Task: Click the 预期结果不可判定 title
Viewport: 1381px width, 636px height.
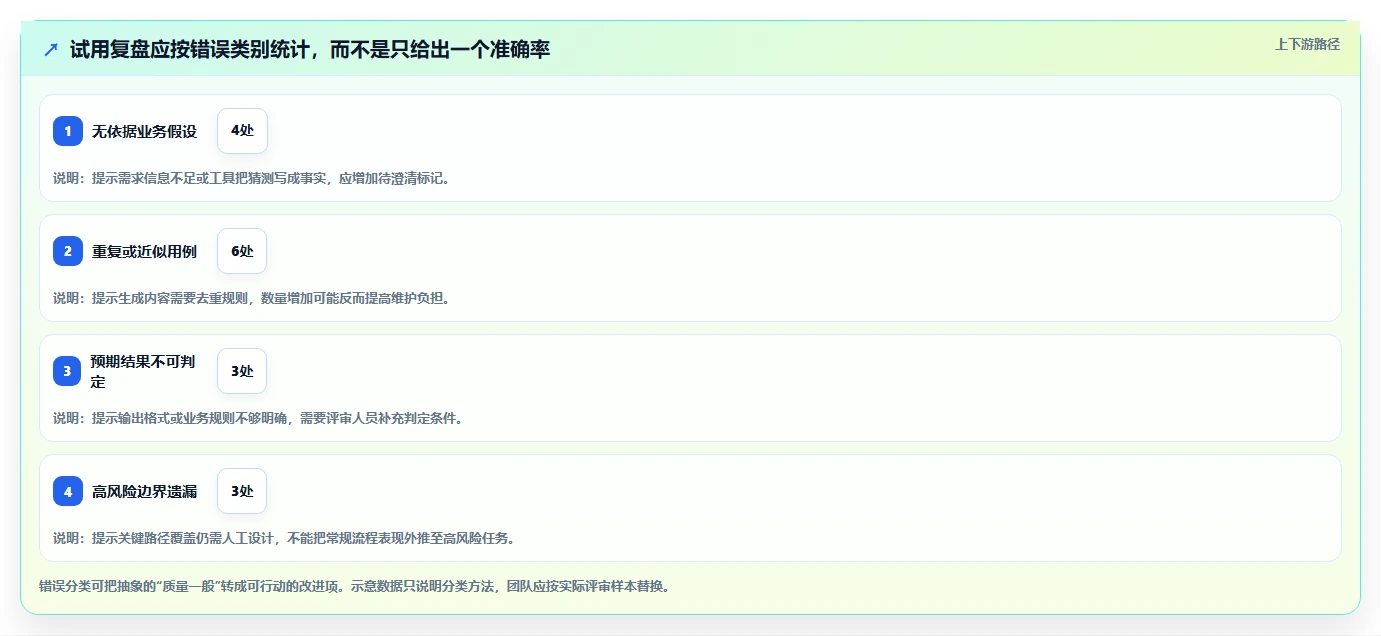Action: (x=143, y=371)
